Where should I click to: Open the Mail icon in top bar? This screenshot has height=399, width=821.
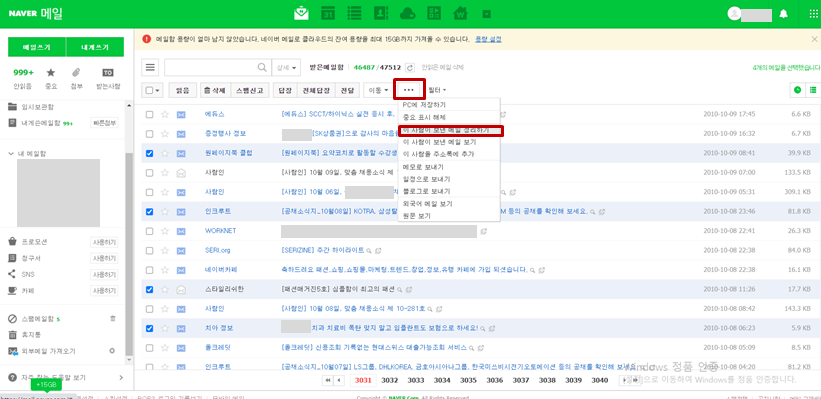[x=301, y=14]
